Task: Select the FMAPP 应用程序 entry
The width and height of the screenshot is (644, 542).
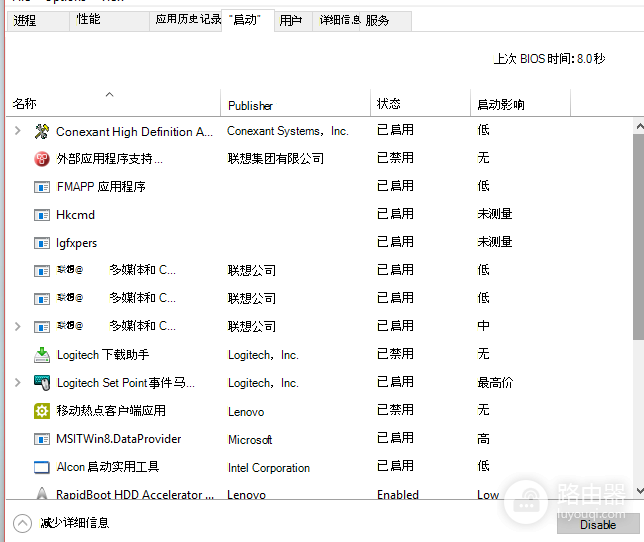Action: pos(101,187)
